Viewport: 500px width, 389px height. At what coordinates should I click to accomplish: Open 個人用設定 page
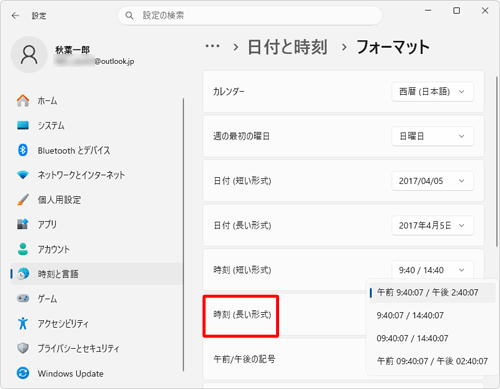pyautogui.click(x=97, y=200)
